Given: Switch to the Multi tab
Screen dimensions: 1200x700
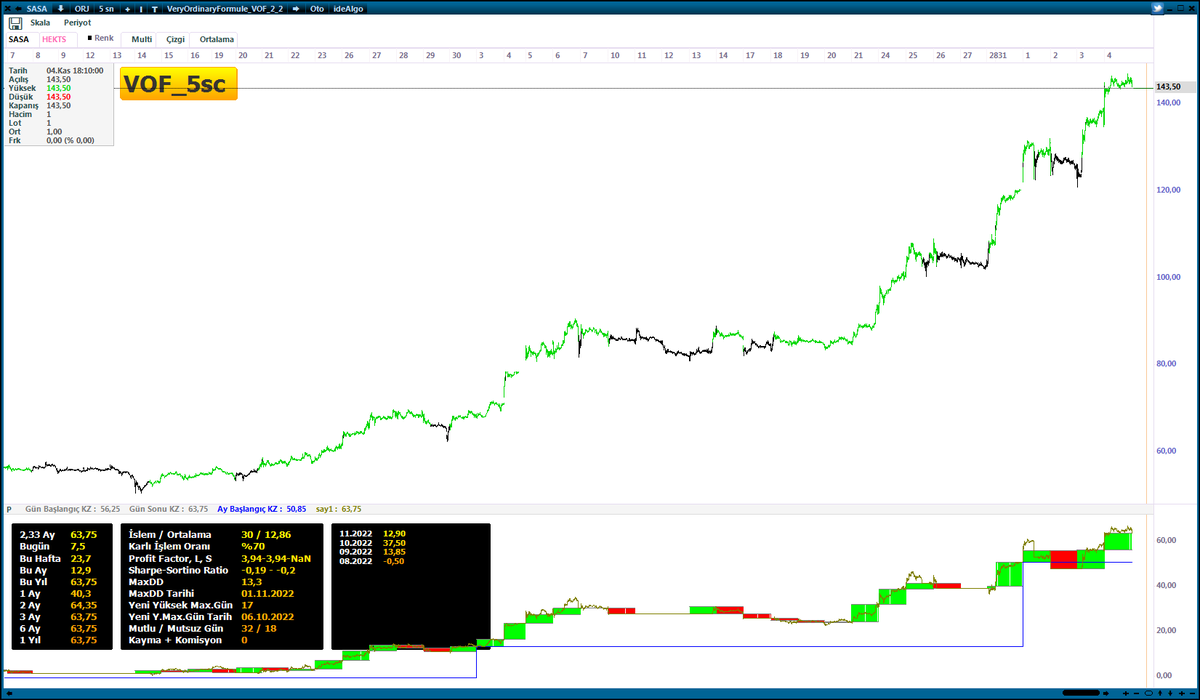Looking at the screenshot, I should (x=142, y=39).
